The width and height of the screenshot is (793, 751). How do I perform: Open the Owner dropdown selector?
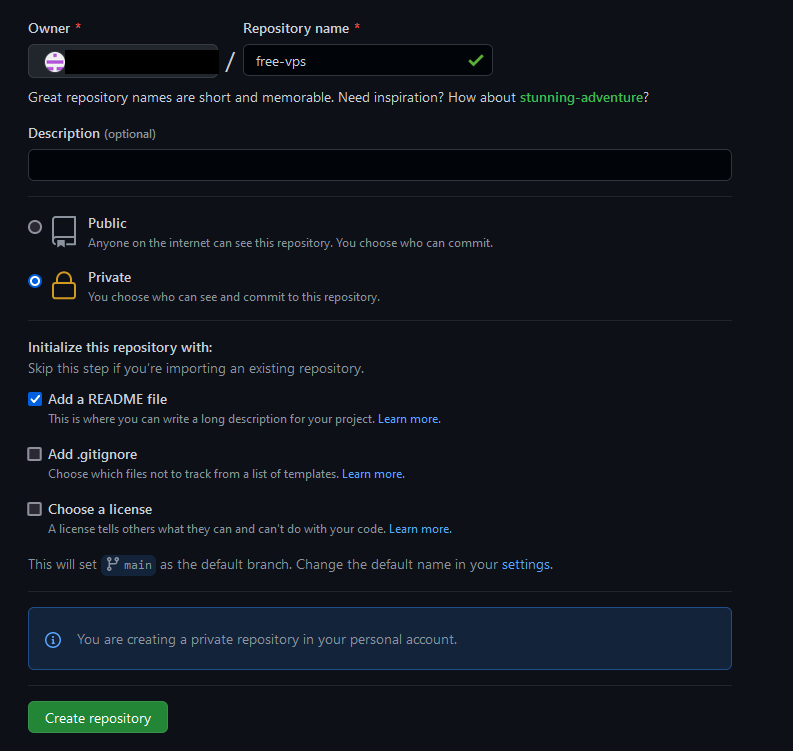coord(123,62)
